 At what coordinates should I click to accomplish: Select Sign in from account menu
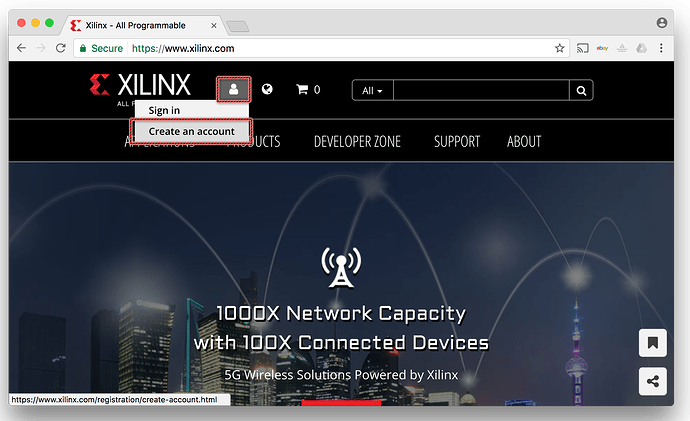pyautogui.click(x=164, y=110)
